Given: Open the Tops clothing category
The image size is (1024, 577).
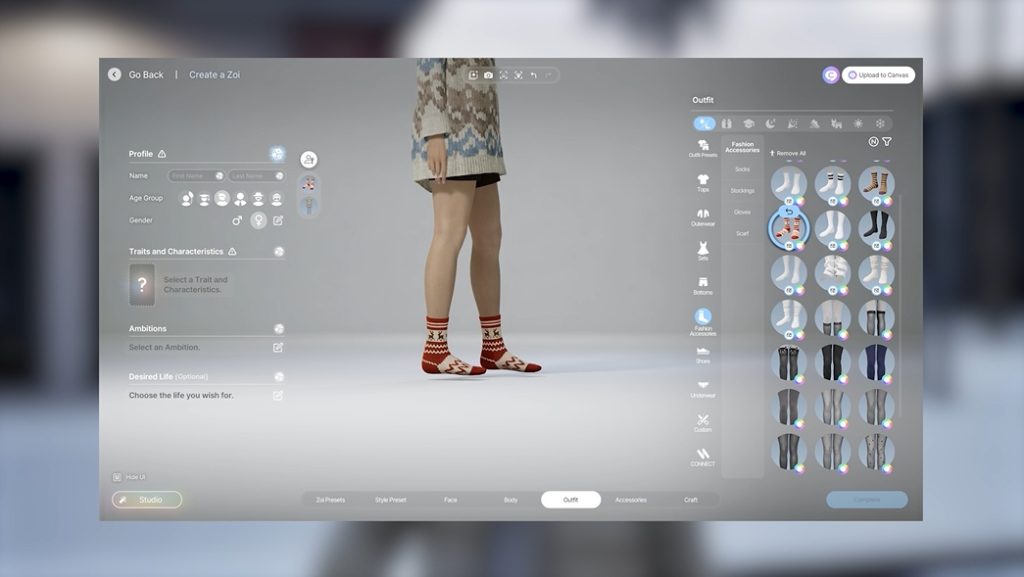Looking at the screenshot, I should tap(703, 182).
